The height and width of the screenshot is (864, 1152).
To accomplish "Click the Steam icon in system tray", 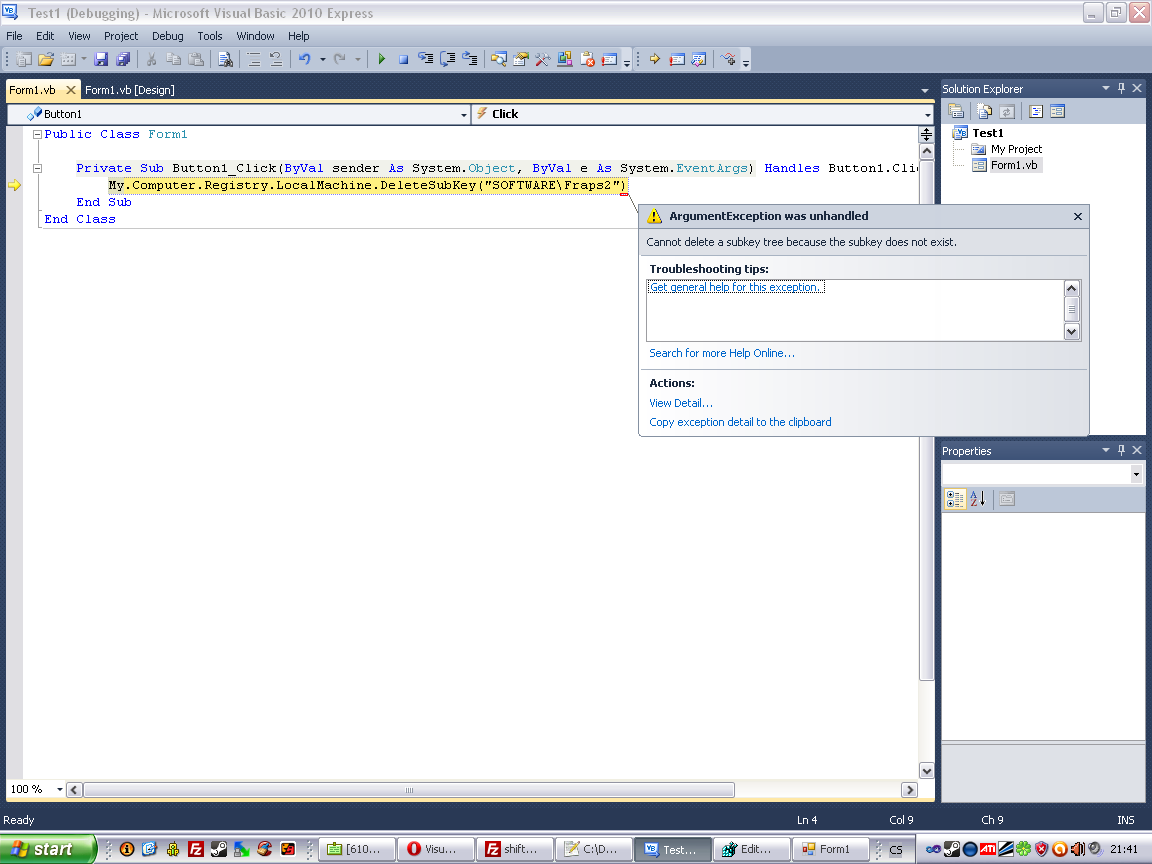I will tap(951, 849).
